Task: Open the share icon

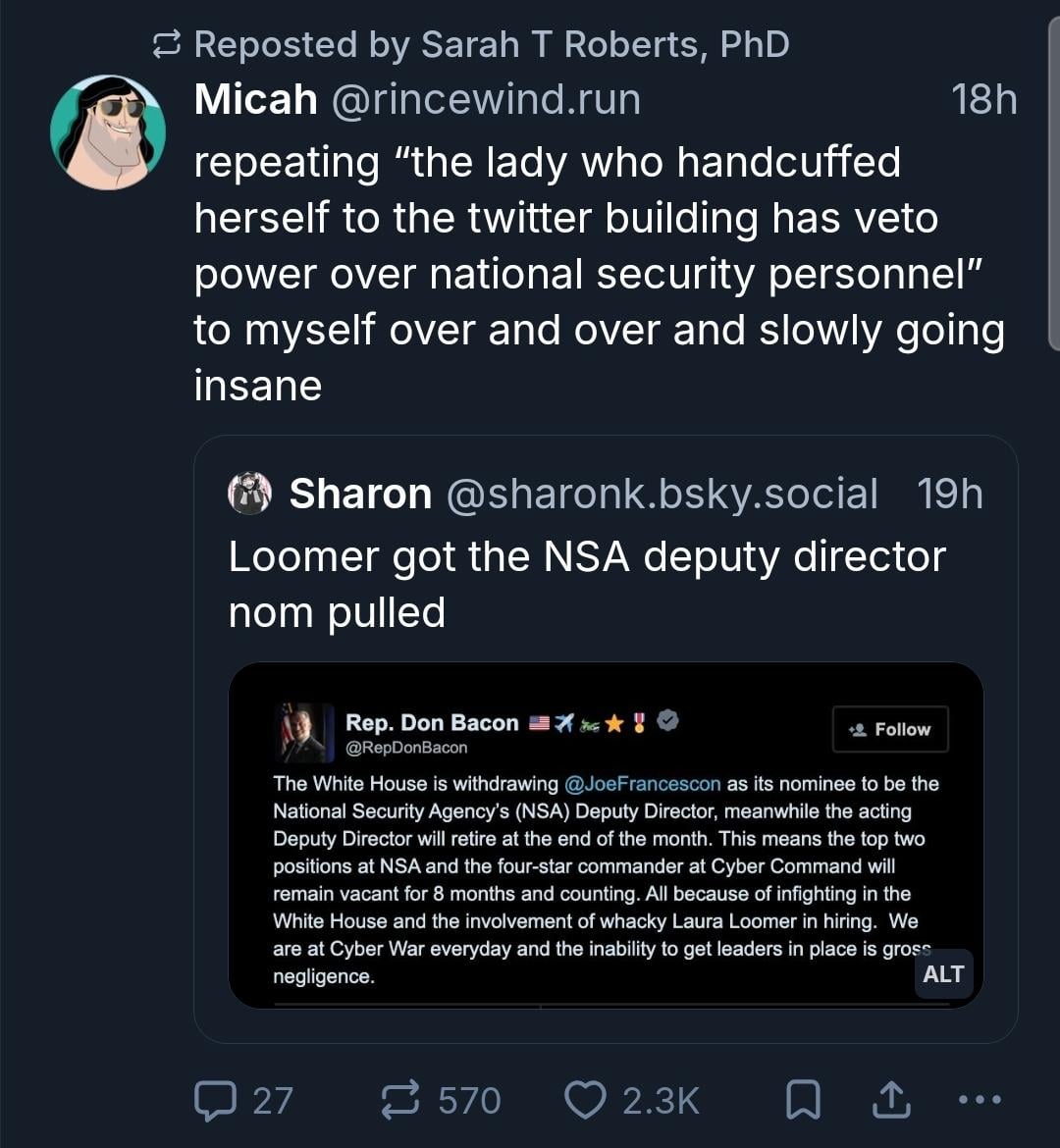Action: click(891, 1100)
